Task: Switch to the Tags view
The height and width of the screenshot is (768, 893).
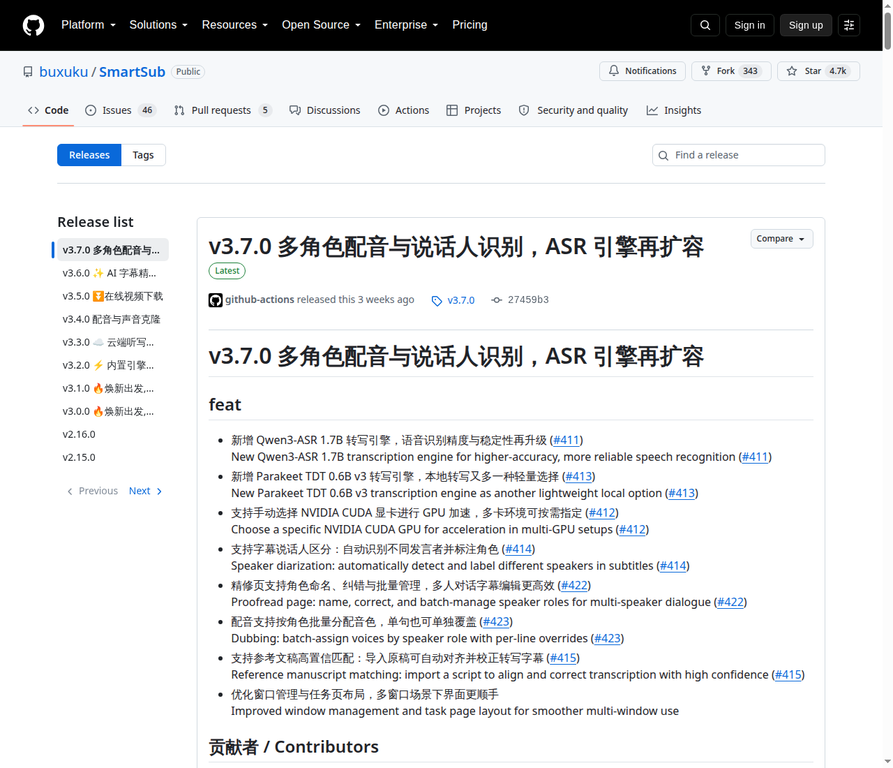Action: click(144, 155)
